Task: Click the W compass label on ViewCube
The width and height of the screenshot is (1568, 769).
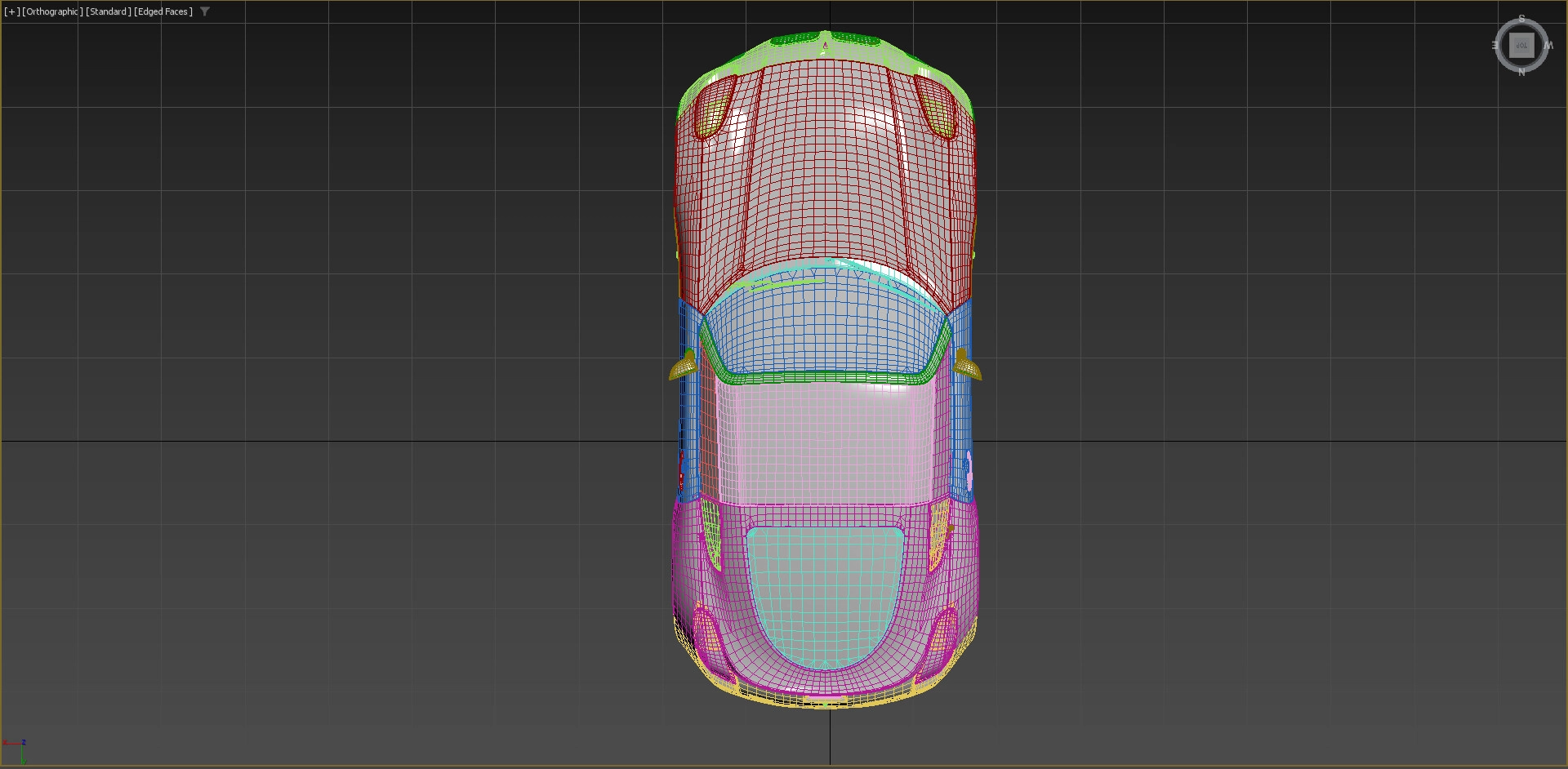Action: tap(1548, 46)
